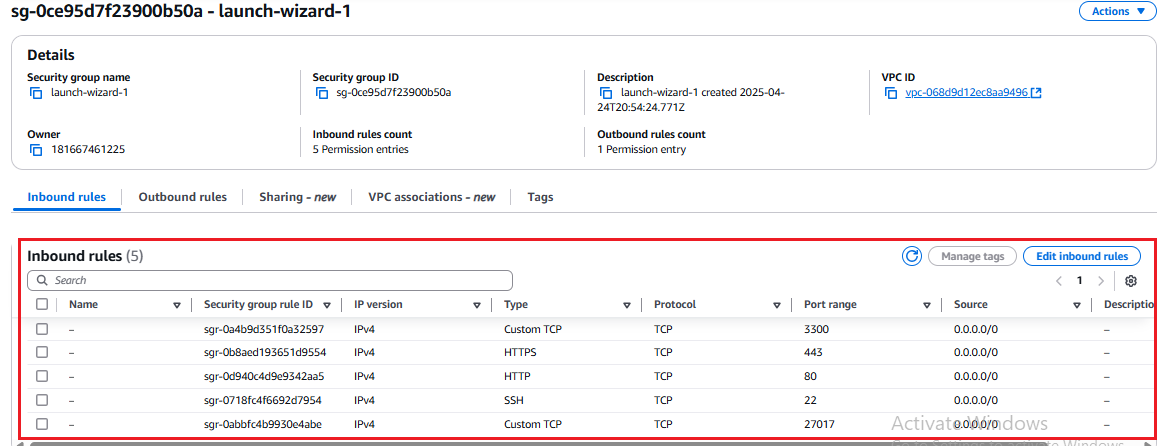Check the SSH port 22 rule

pos(42,400)
